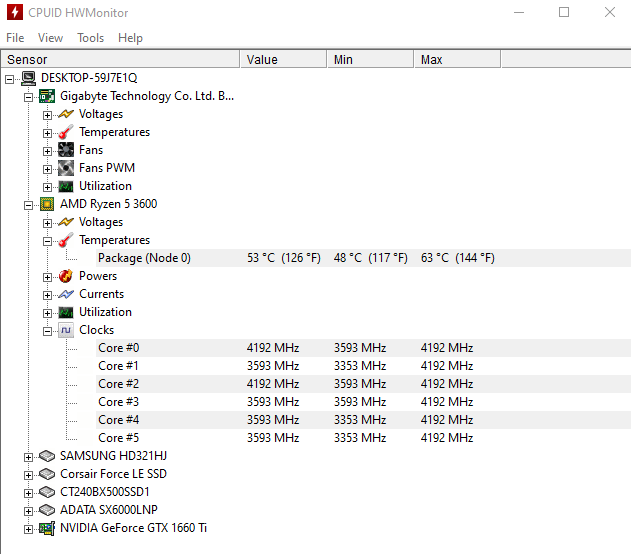
Task: Click the SAMSUNG HD321HJ disk icon
Action: (47, 456)
